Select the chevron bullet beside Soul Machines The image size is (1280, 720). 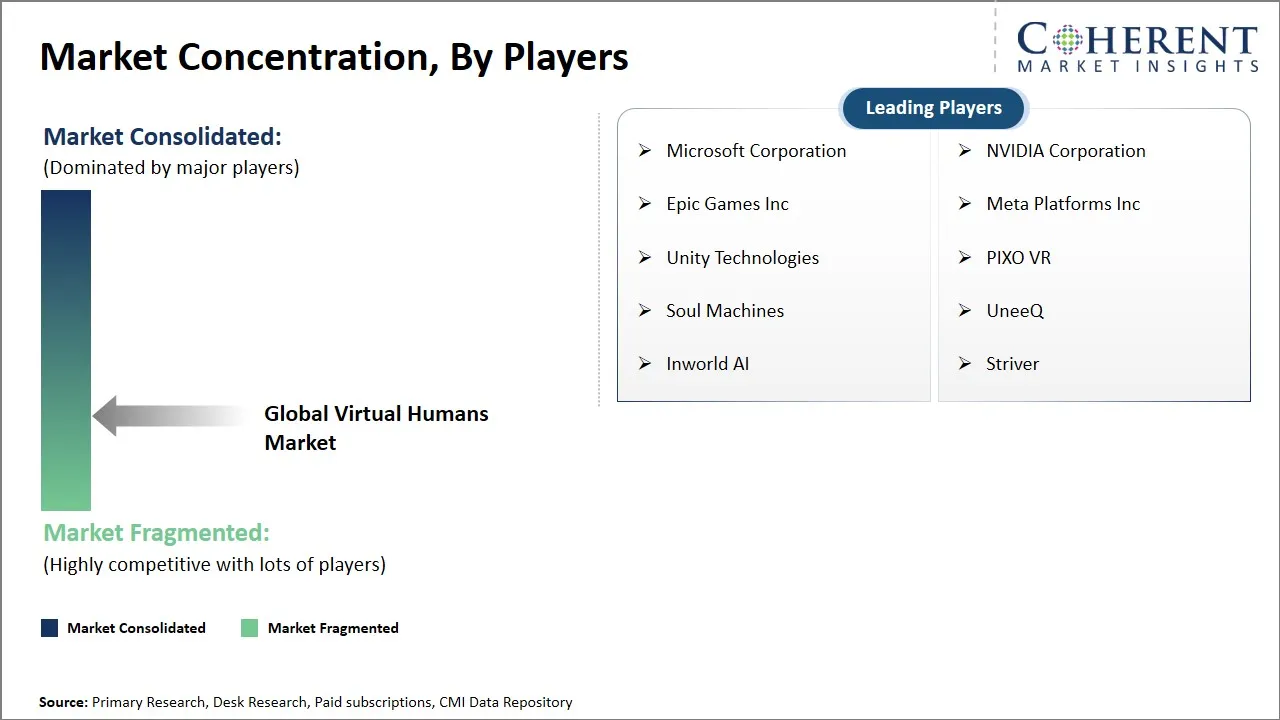(x=645, y=311)
